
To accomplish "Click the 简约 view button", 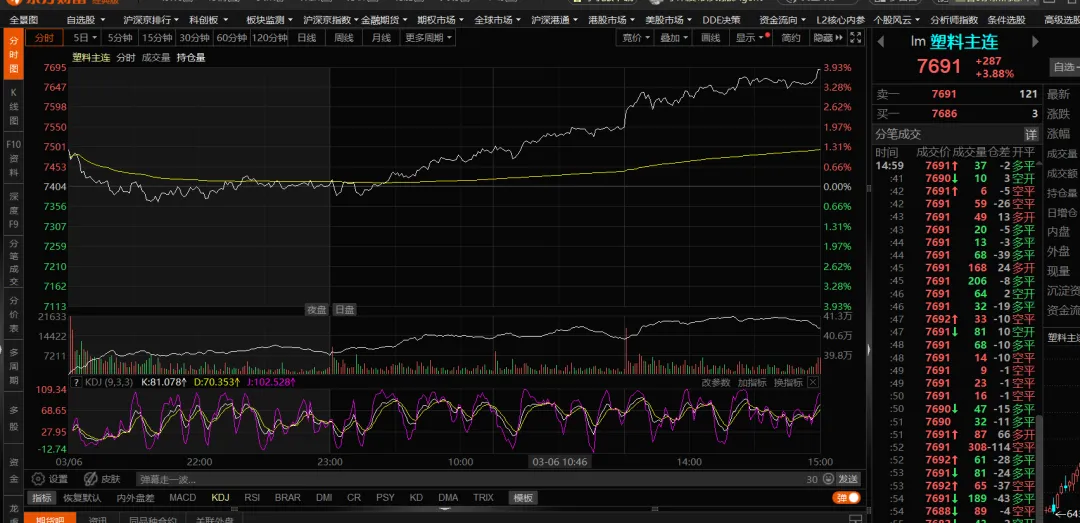I will pos(791,38).
